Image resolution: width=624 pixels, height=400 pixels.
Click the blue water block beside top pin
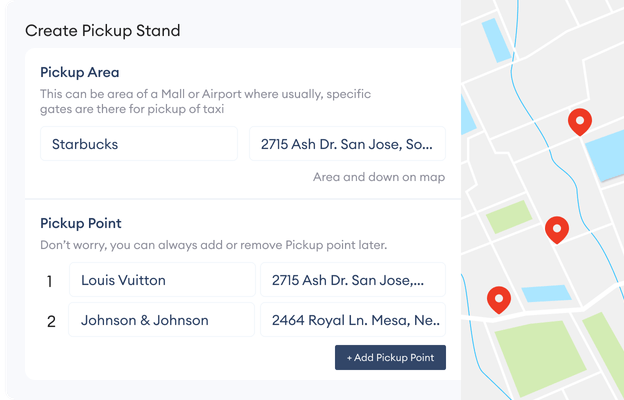tap(605, 154)
